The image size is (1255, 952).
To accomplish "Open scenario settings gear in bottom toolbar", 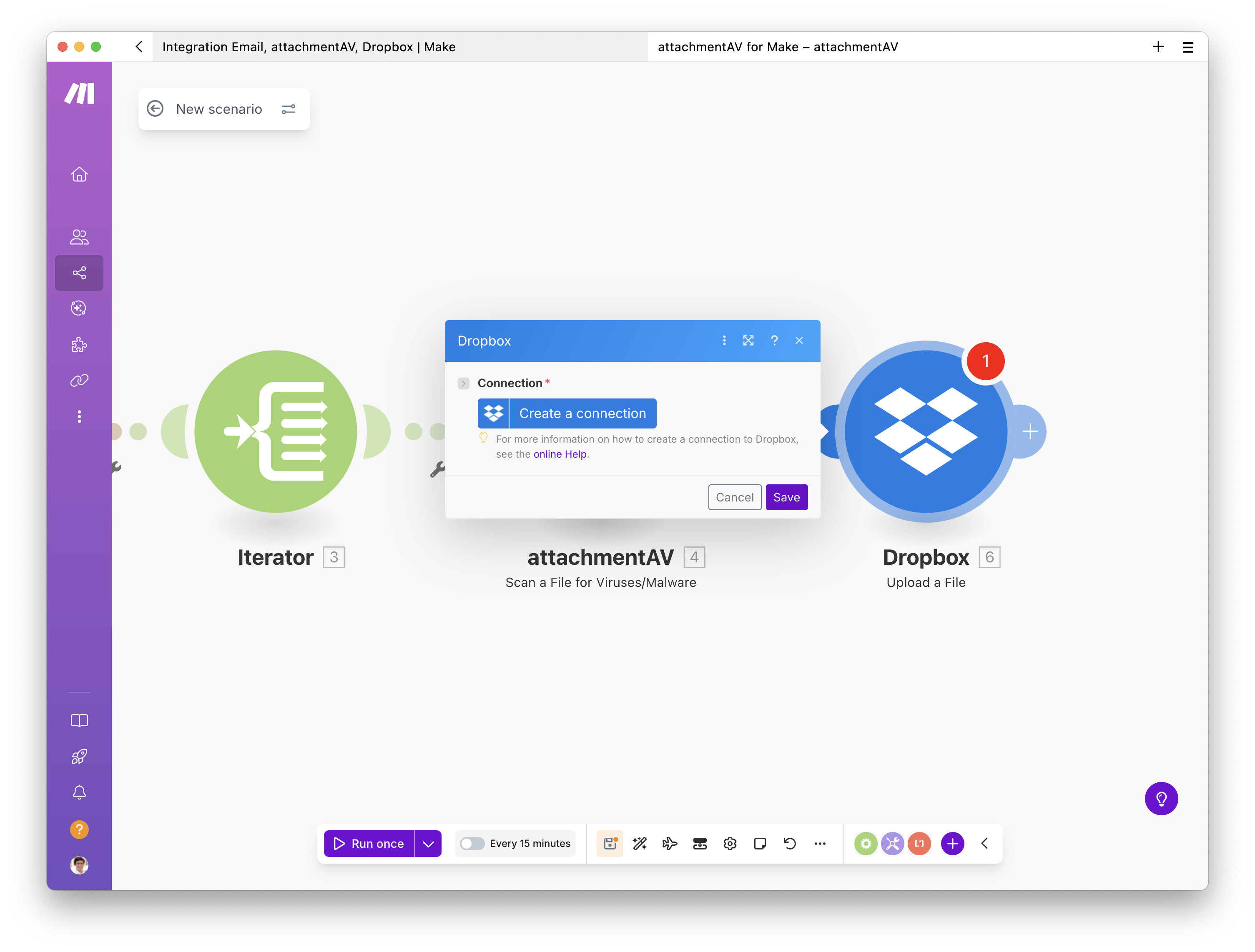I will [x=730, y=844].
